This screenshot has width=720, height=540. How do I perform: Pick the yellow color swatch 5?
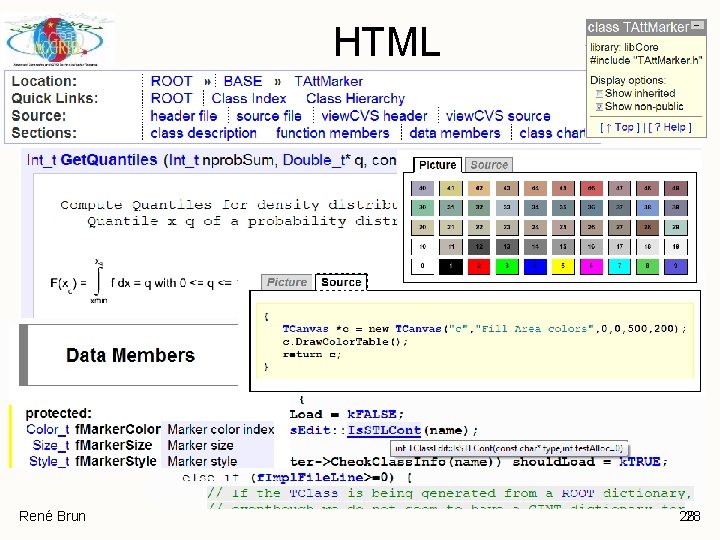coord(563,266)
